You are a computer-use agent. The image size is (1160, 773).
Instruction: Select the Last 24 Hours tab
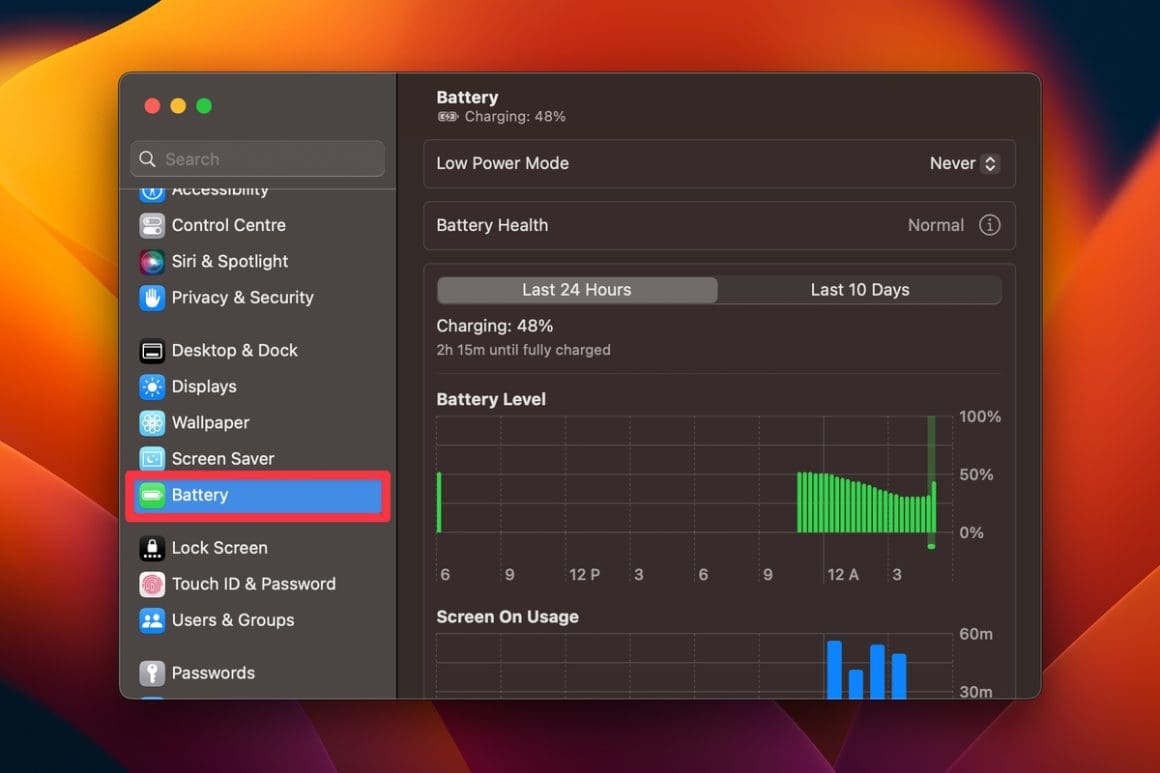click(x=577, y=289)
